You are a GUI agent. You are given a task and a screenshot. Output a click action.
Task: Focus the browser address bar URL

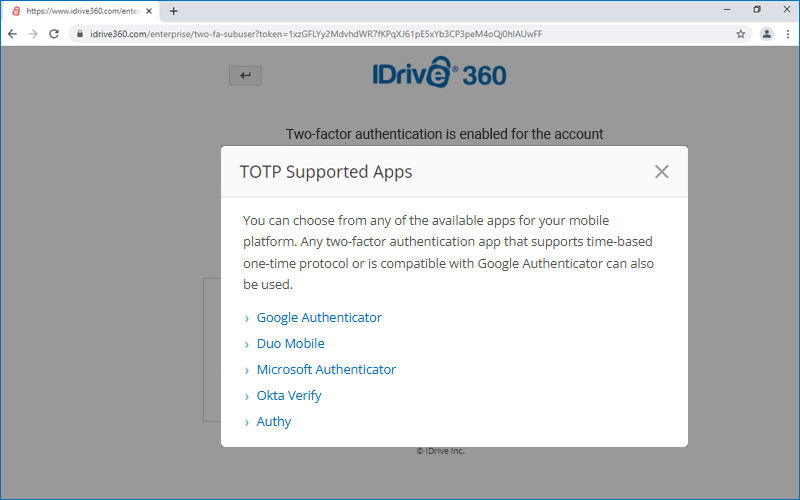coord(316,34)
